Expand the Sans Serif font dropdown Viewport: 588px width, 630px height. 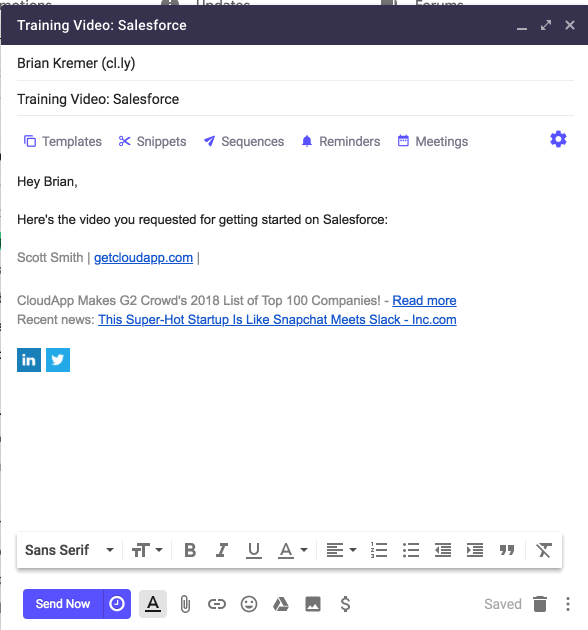[x=70, y=550]
